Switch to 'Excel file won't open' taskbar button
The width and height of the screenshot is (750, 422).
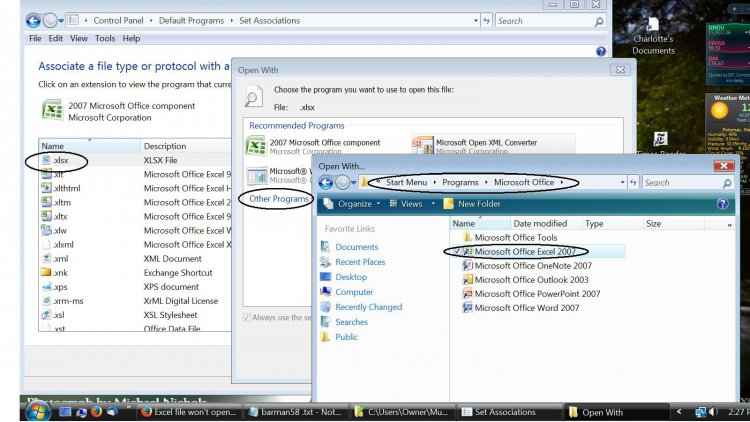[189, 412]
